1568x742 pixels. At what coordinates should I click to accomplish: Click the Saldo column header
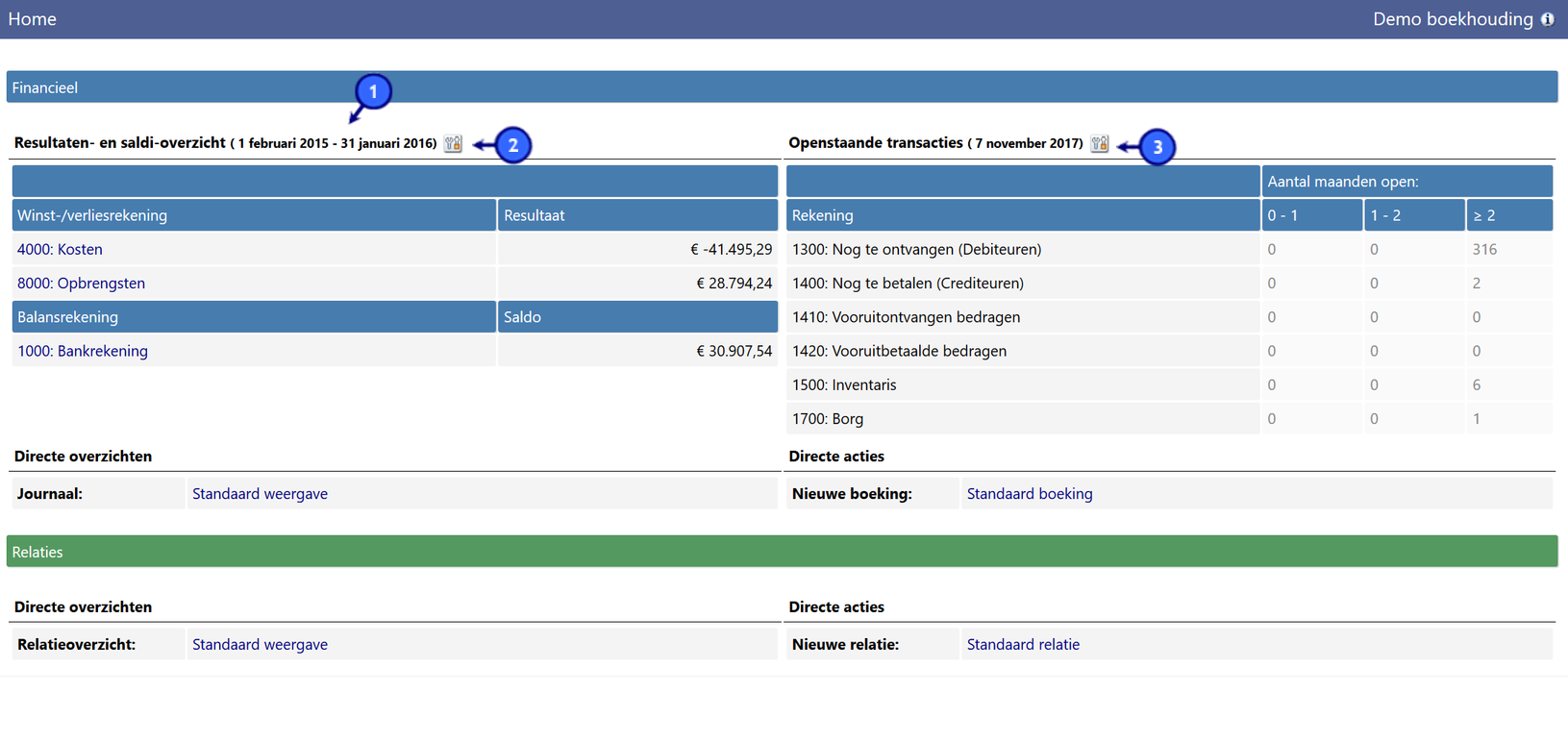point(637,317)
